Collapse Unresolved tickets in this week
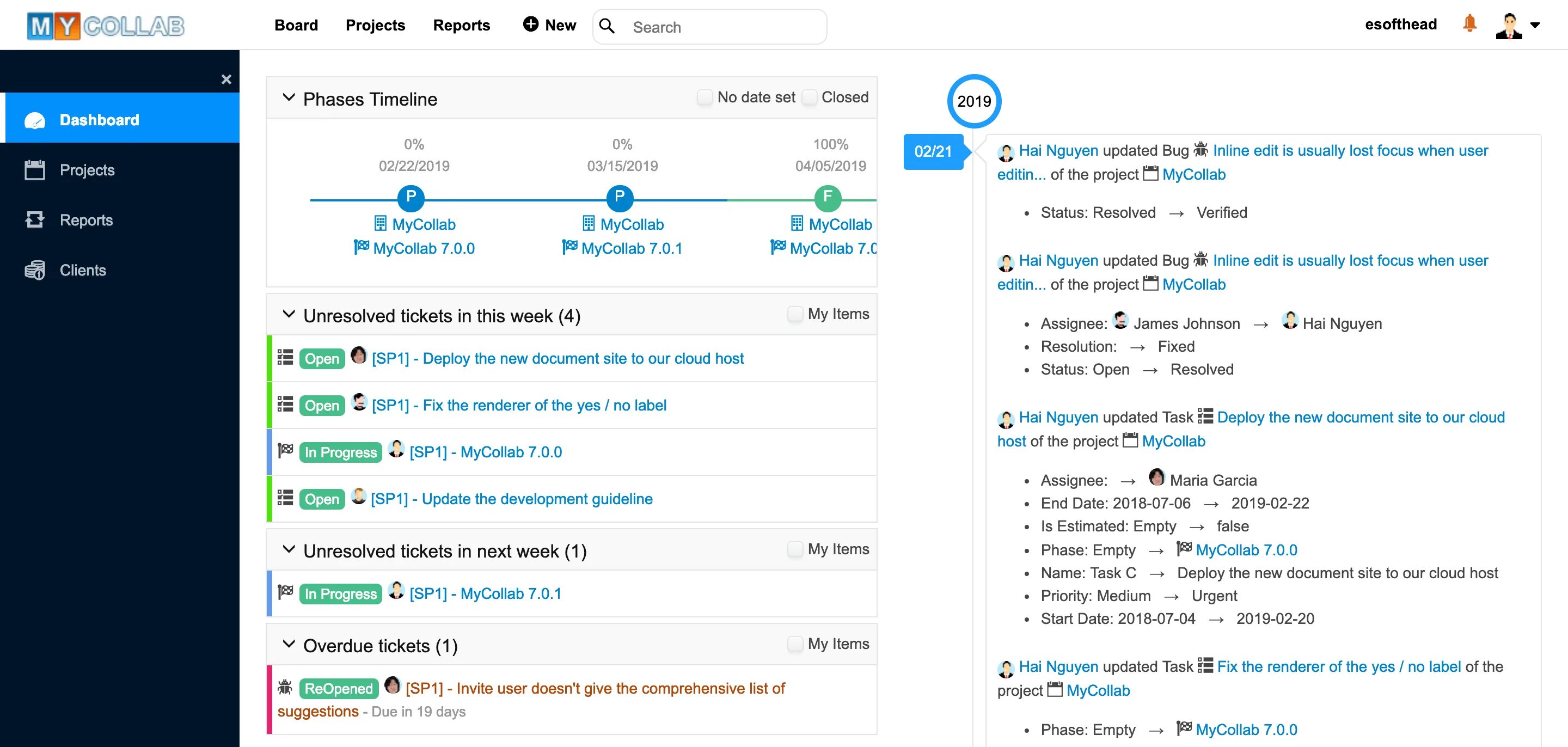Image resolution: width=1568 pixels, height=747 pixels. [x=289, y=315]
